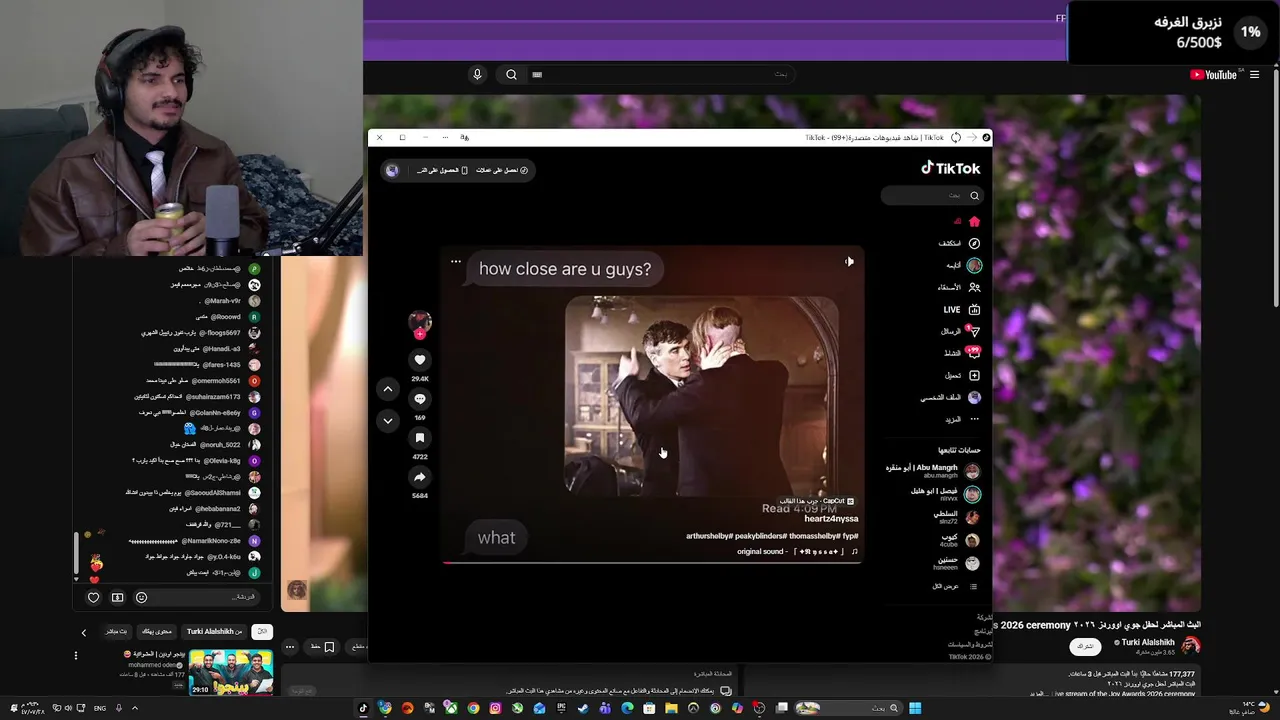Open Abu Mangrh's followed account
The height and width of the screenshot is (720, 1280).
[932, 470]
